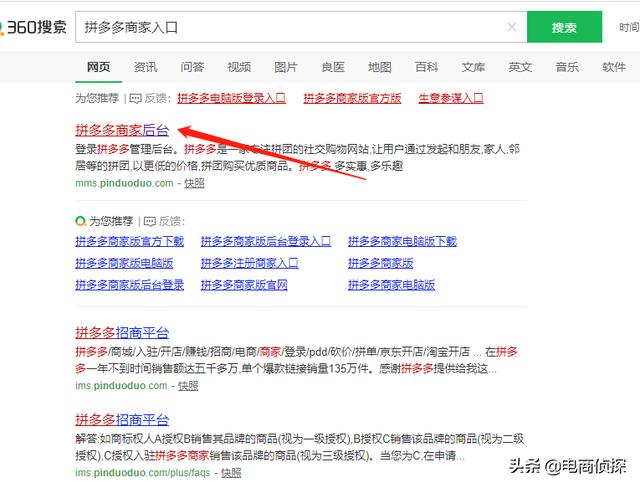Image resolution: width=640 pixels, height=488 pixels.
Task: Open related search 拼多多商家版官网
Action: (x=244, y=285)
